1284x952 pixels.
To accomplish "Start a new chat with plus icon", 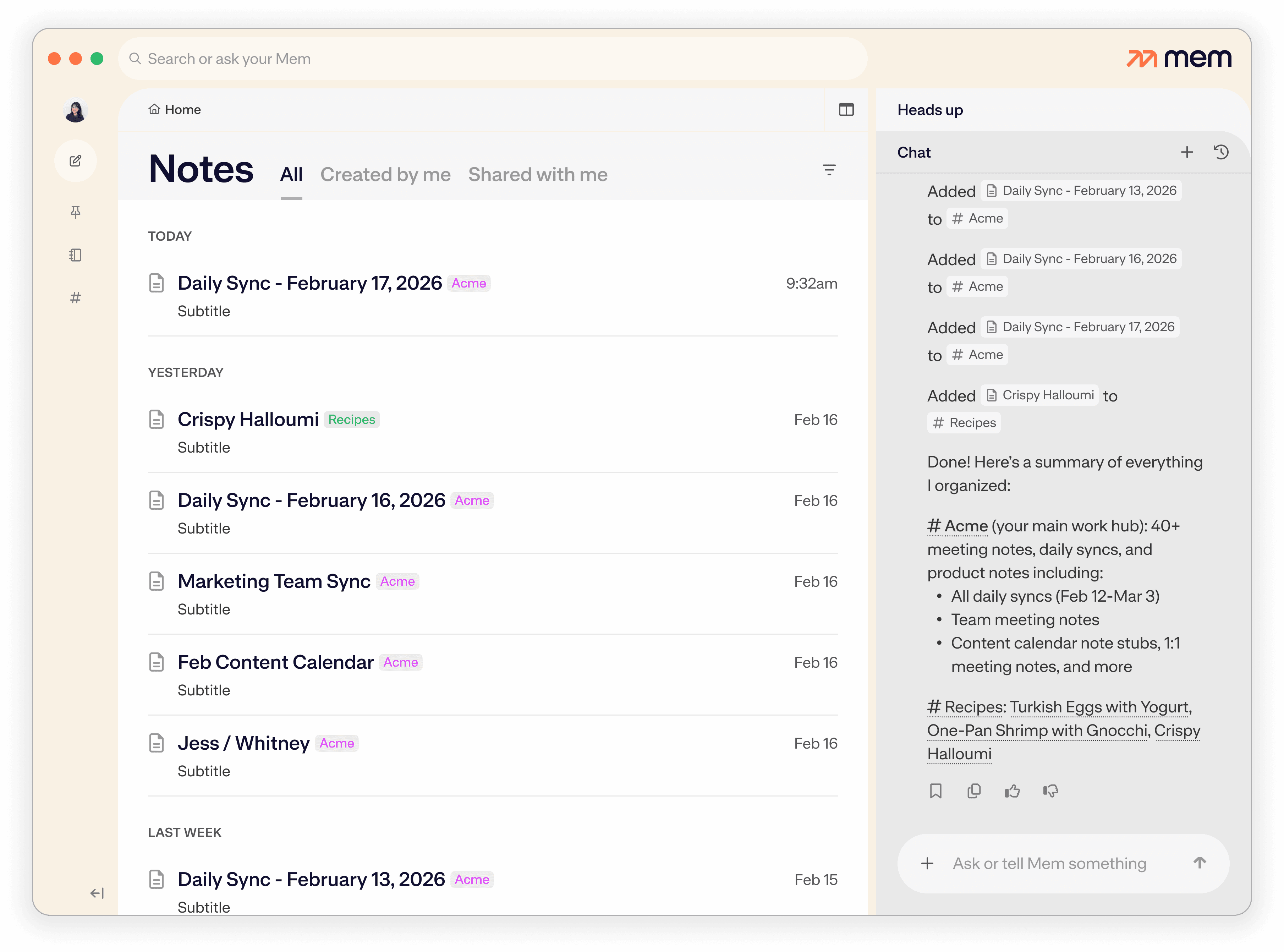I will pyautogui.click(x=1186, y=152).
